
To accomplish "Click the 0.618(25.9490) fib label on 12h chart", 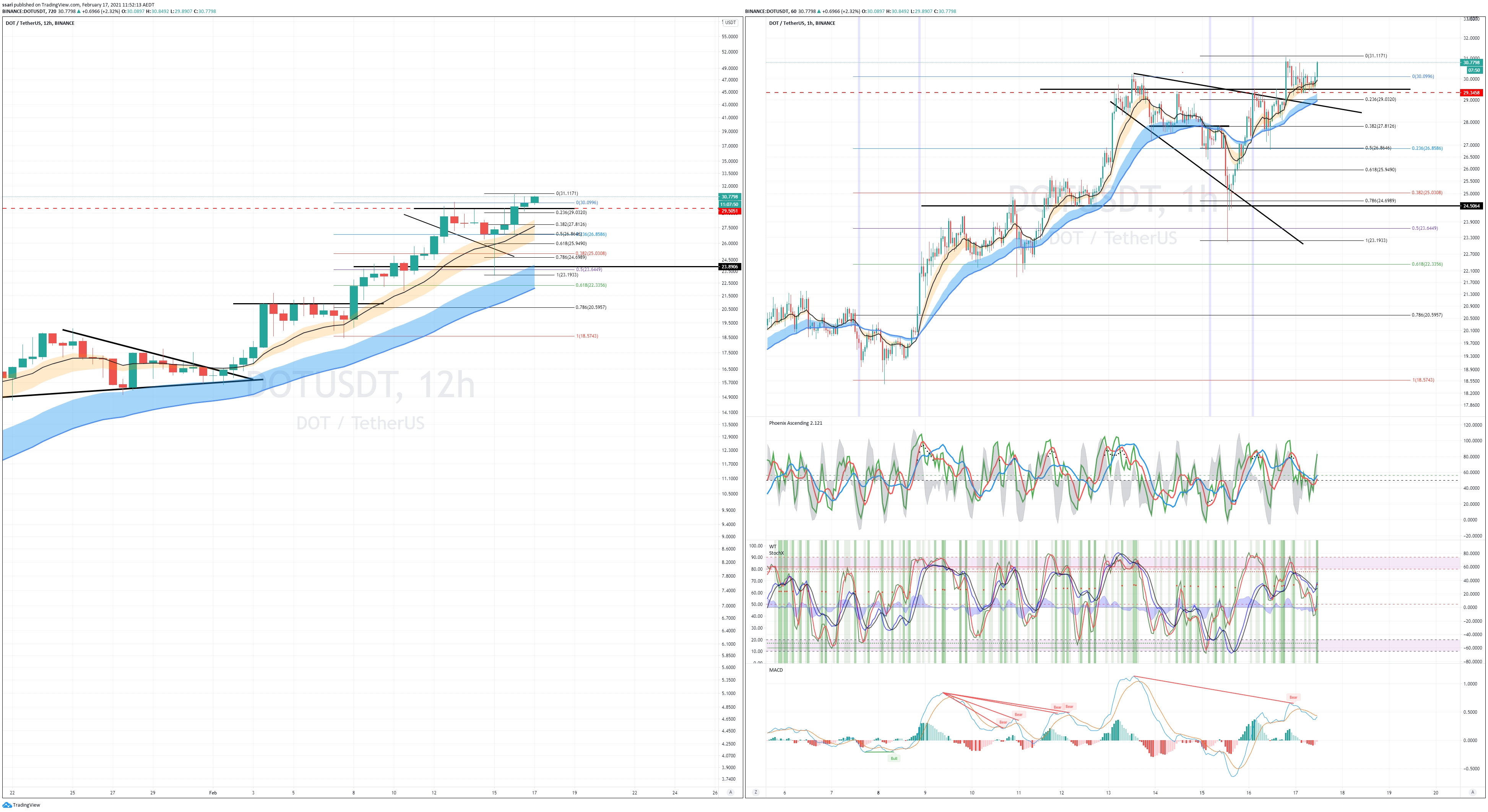I will pos(571,244).
